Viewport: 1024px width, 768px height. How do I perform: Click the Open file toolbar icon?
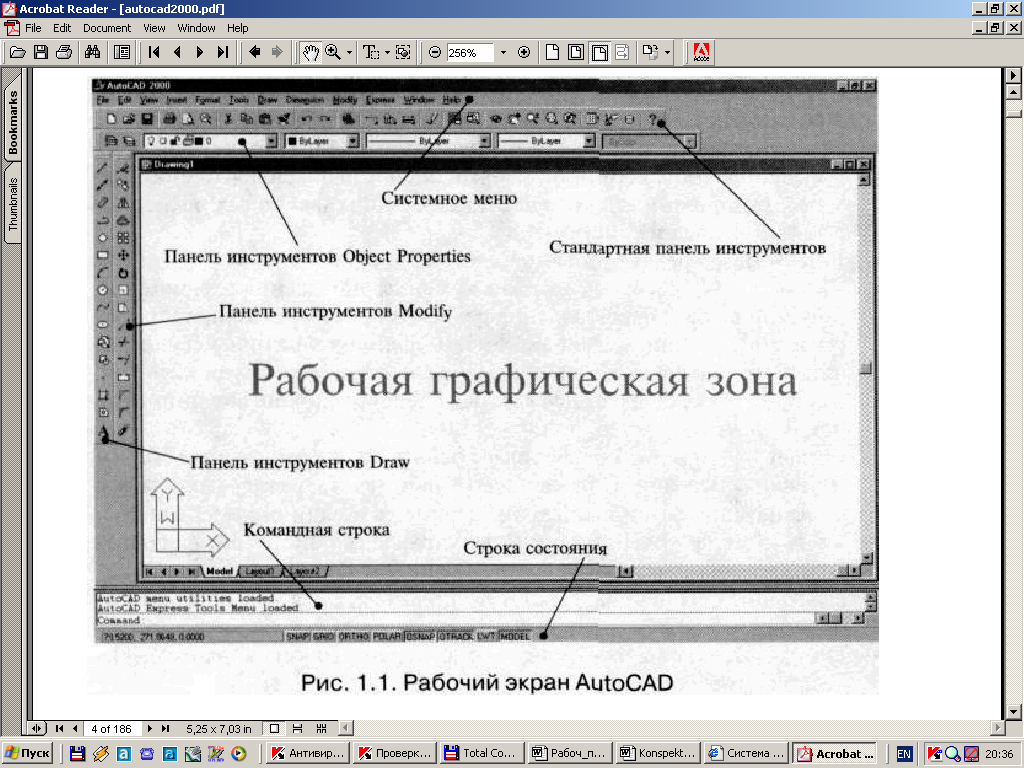pyautogui.click(x=18, y=52)
